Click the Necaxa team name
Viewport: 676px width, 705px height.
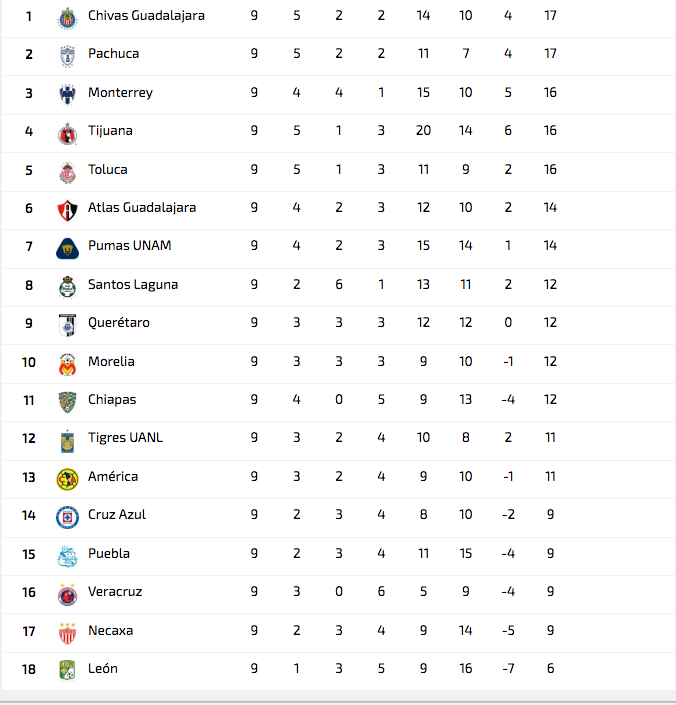tap(111, 631)
